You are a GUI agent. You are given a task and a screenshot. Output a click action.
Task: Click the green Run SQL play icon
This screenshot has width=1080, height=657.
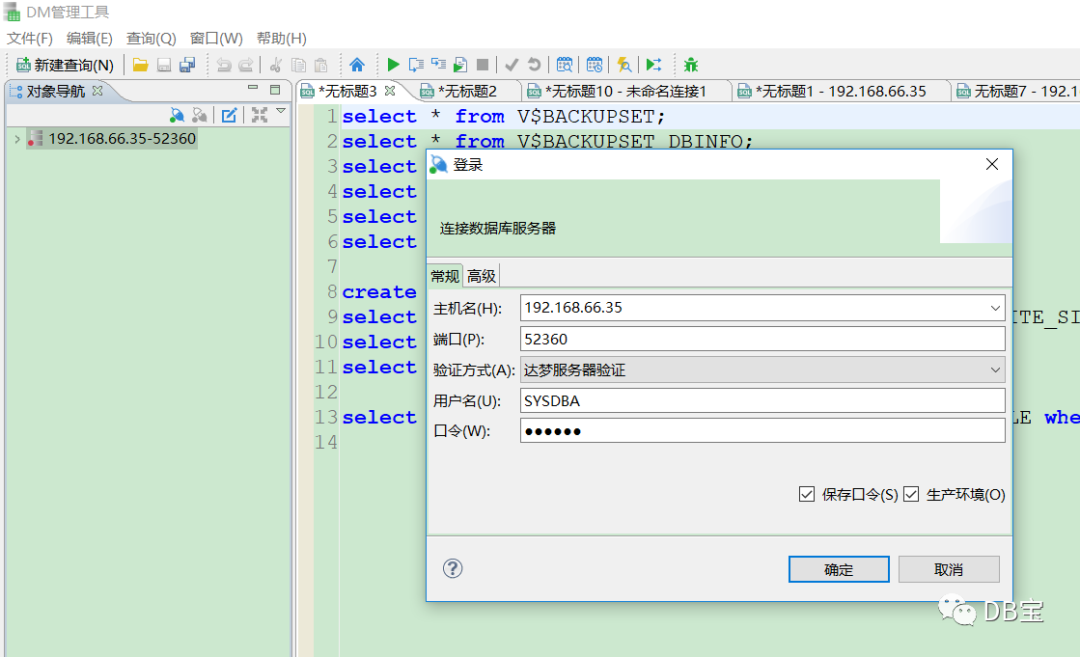pyautogui.click(x=393, y=65)
